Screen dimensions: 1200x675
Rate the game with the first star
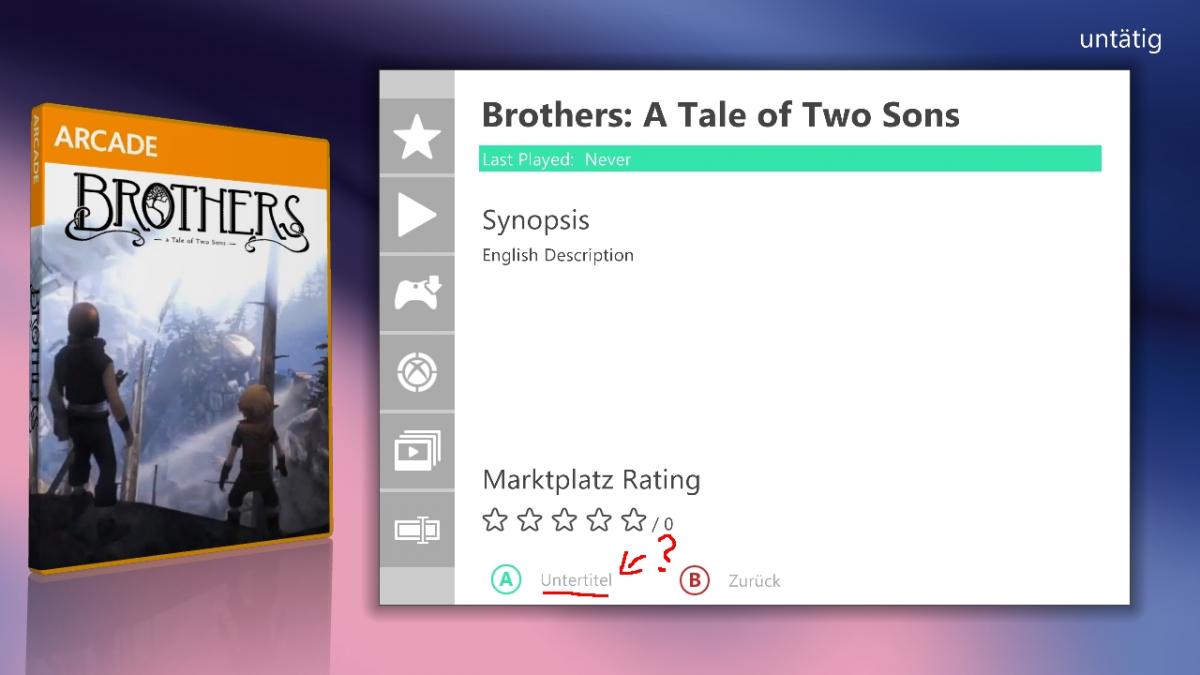pos(494,520)
